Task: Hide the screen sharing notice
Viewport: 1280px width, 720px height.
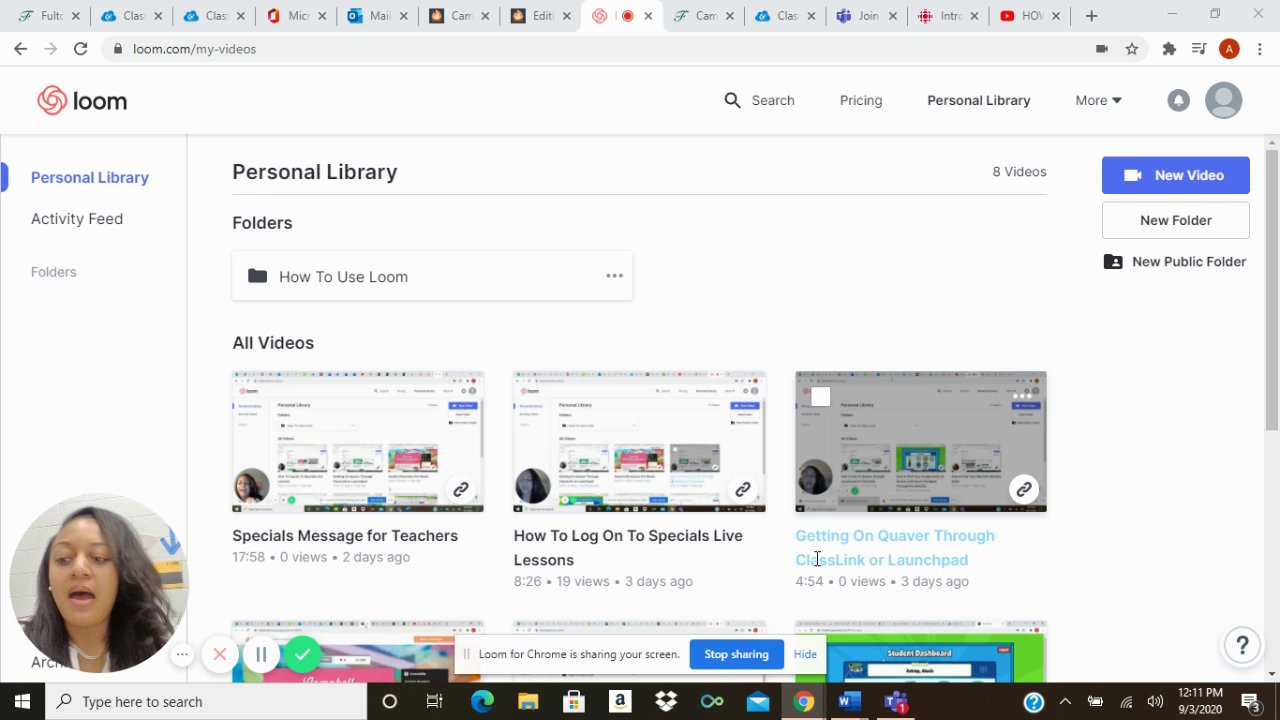Action: [805, 654]
